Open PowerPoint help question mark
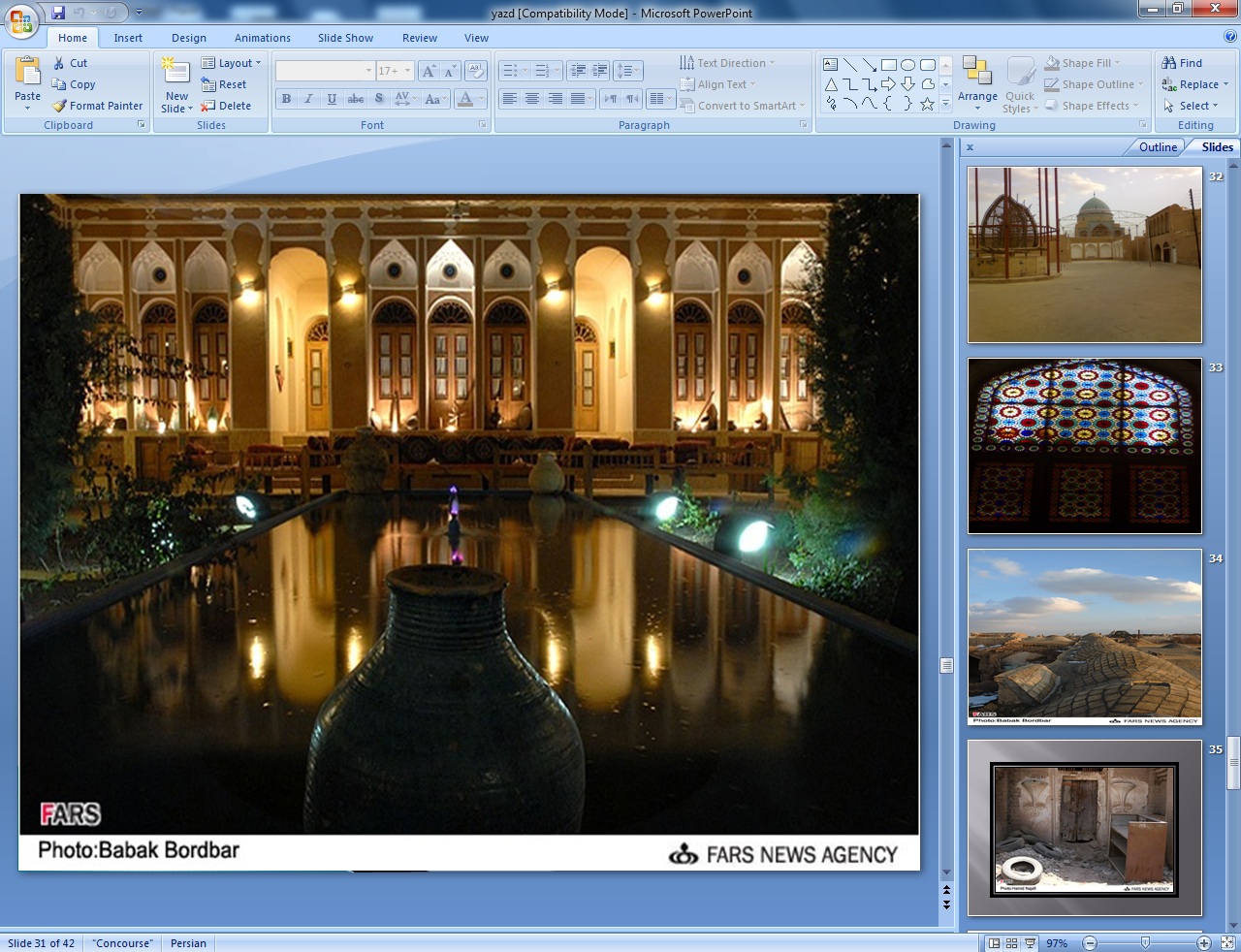Viewport: 1241px width, 952px height. [x=1229, y=37]
